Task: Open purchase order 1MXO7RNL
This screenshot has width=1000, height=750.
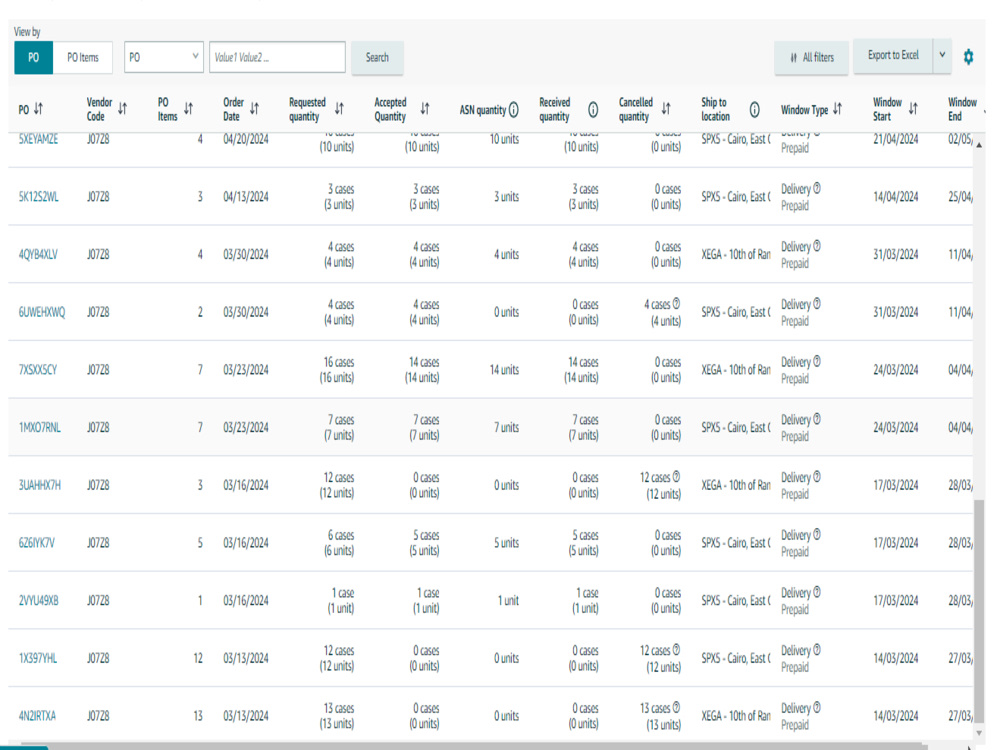Action: pyautogui.click(x=40, y=427)
